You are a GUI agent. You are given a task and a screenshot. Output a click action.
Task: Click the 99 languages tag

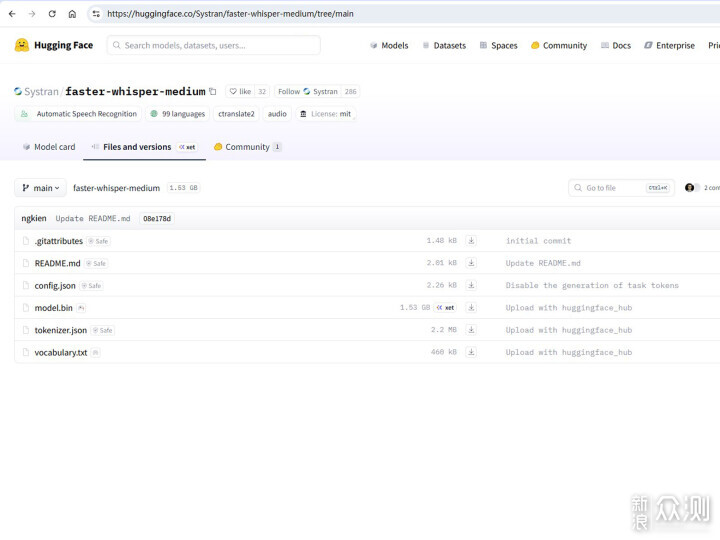pyautogui.click(x=178, y=114)
